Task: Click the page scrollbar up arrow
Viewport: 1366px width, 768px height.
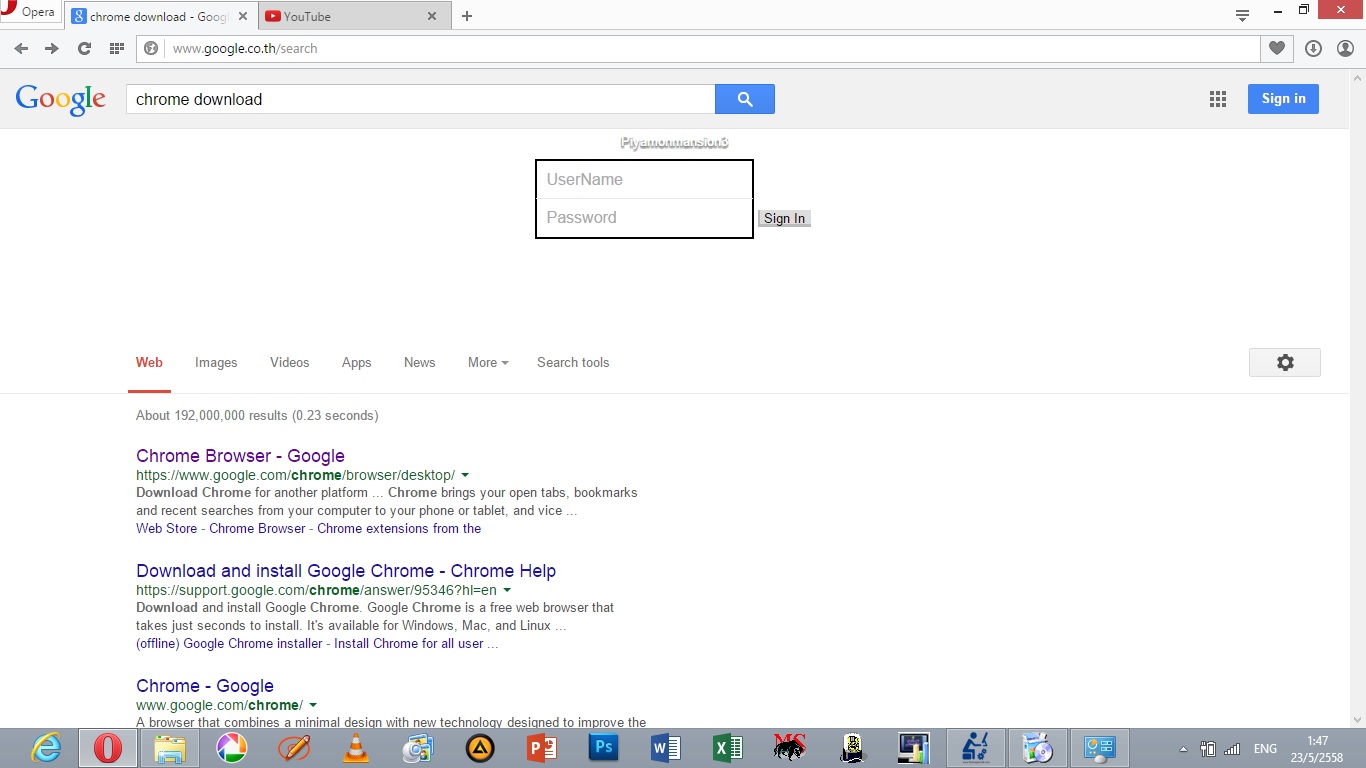Action: coord(1358,78)
